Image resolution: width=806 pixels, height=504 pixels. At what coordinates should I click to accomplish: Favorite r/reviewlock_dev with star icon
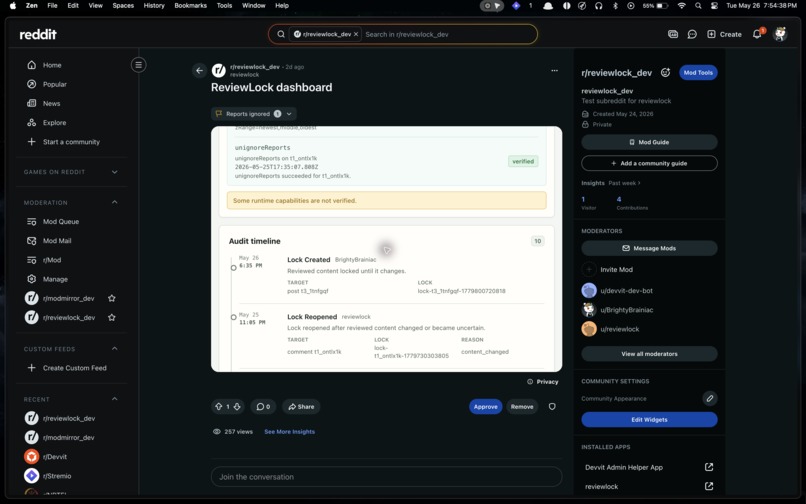click(x=112, y=318)
